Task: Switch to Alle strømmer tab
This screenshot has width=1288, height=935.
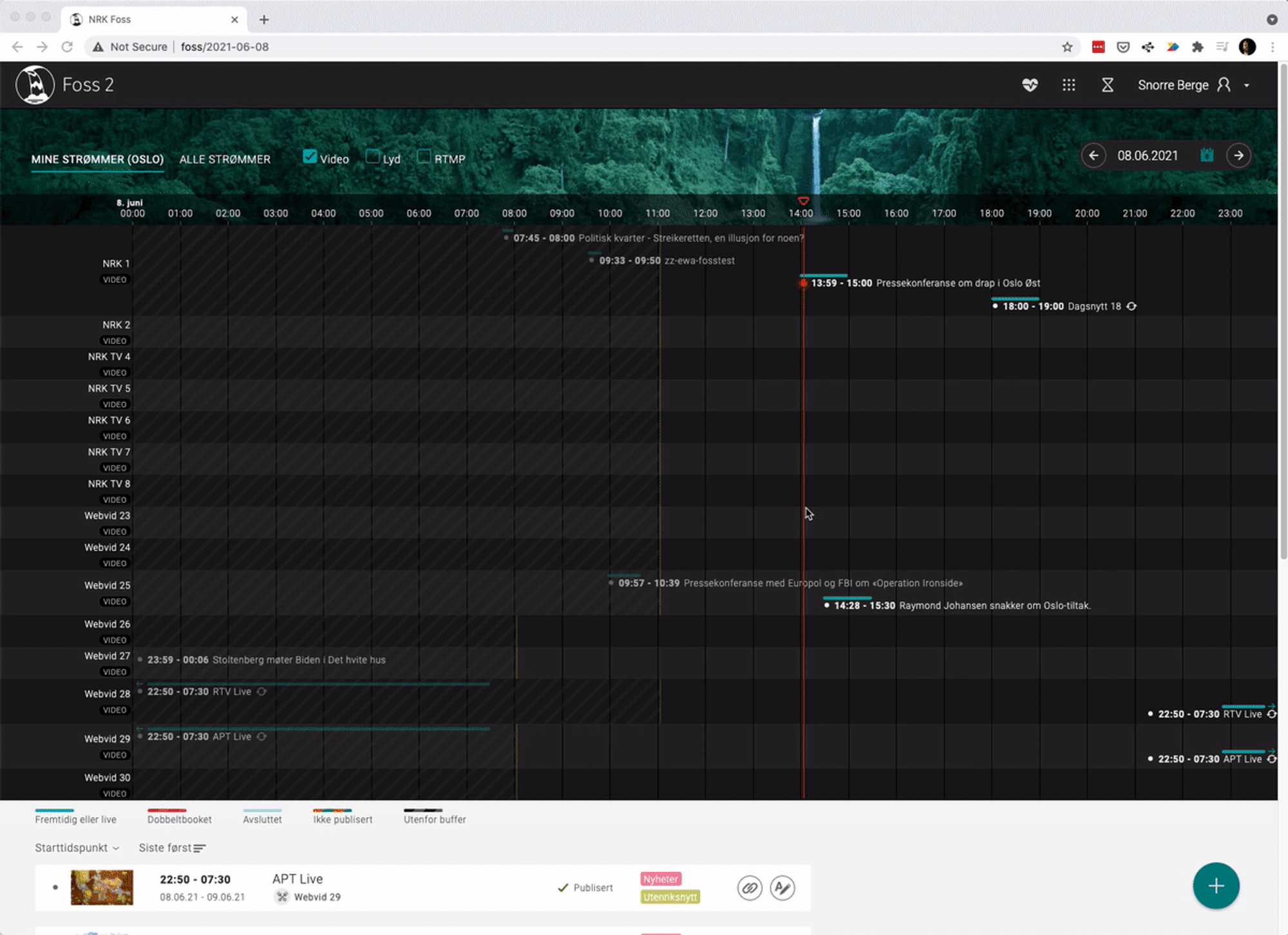Action: [225, 159]
